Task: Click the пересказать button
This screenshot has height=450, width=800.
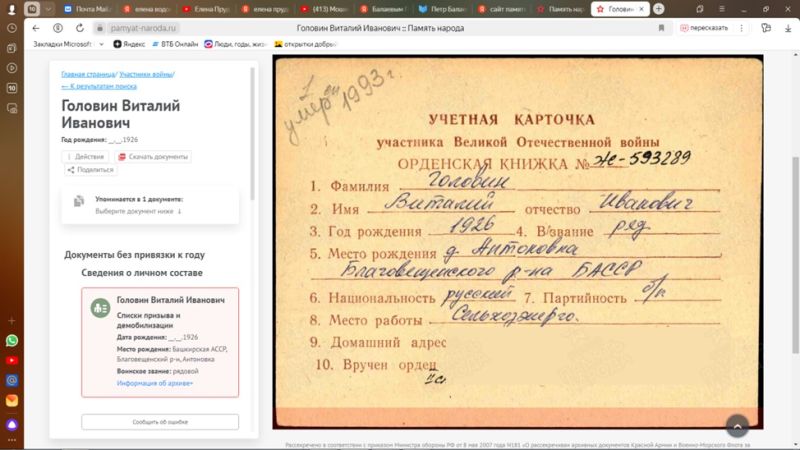Action: point(704,28)
